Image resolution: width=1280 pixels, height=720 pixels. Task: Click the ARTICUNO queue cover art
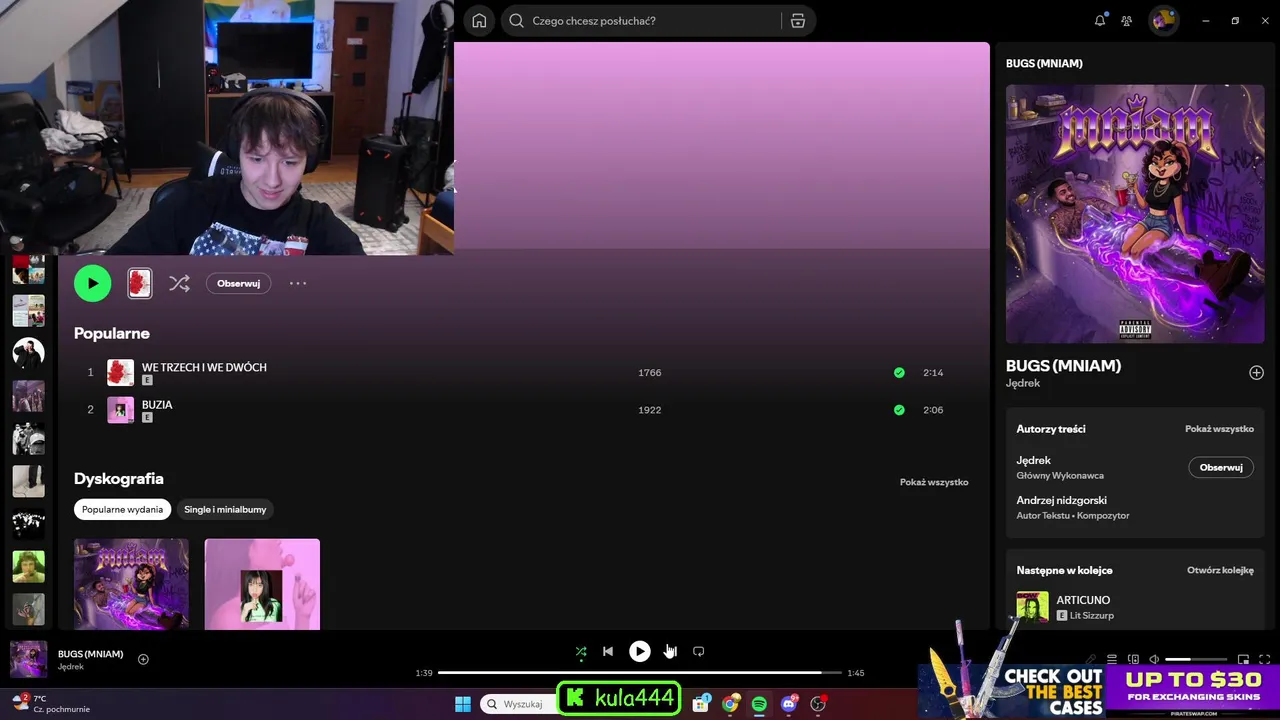click(x=1033, y=607)
